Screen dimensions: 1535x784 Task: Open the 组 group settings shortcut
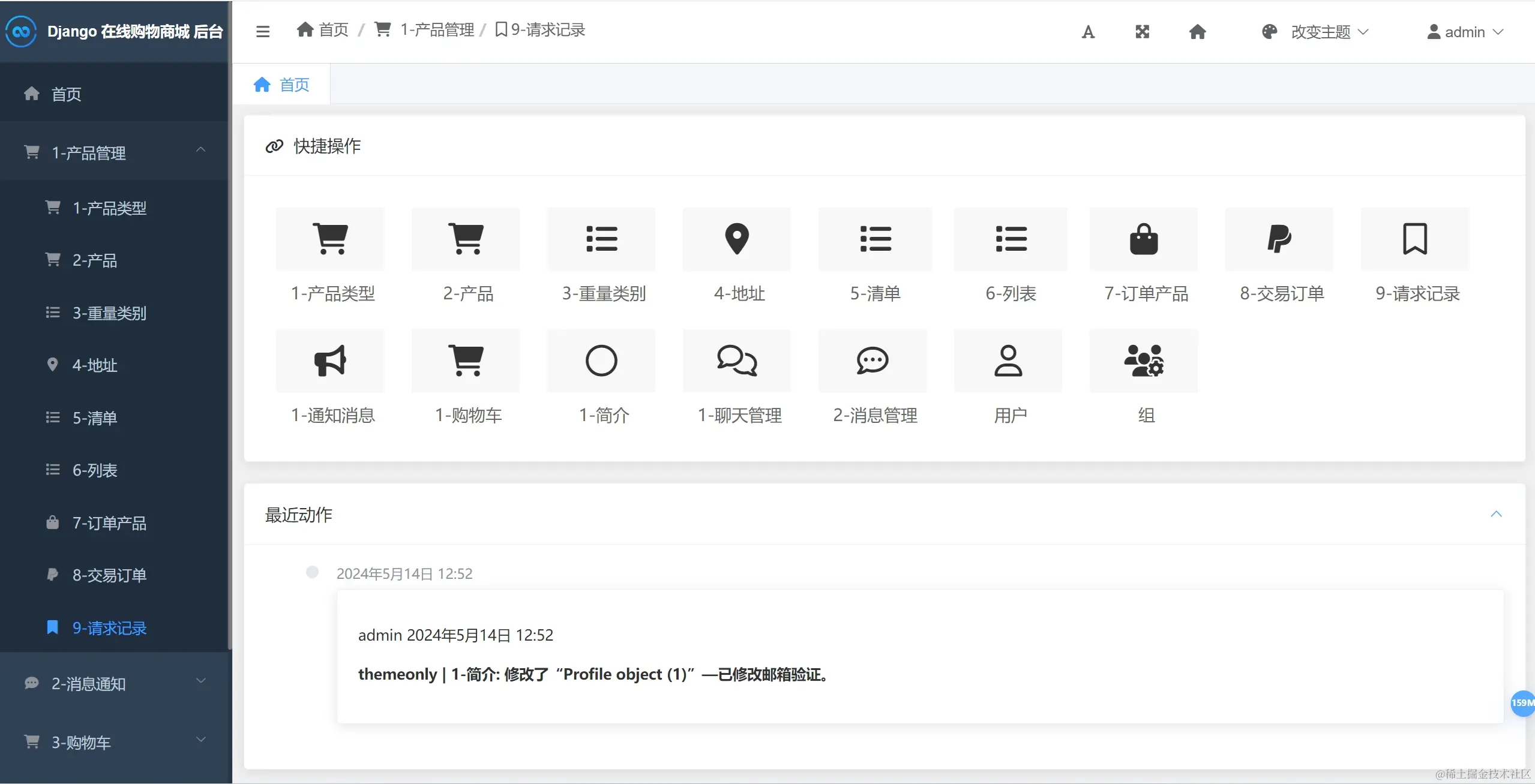click(1144, 361)
